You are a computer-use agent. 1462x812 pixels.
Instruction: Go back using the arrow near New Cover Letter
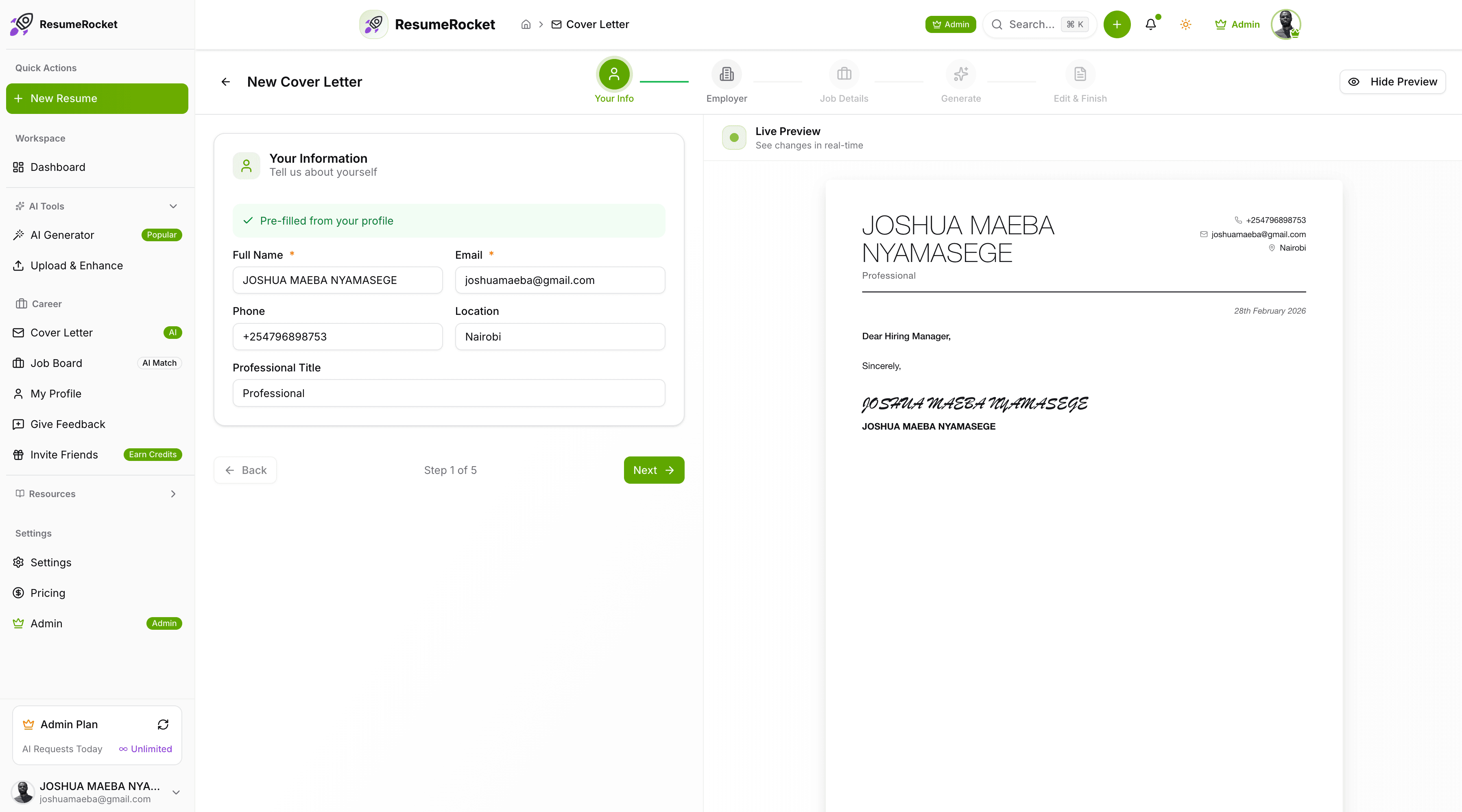225,82
